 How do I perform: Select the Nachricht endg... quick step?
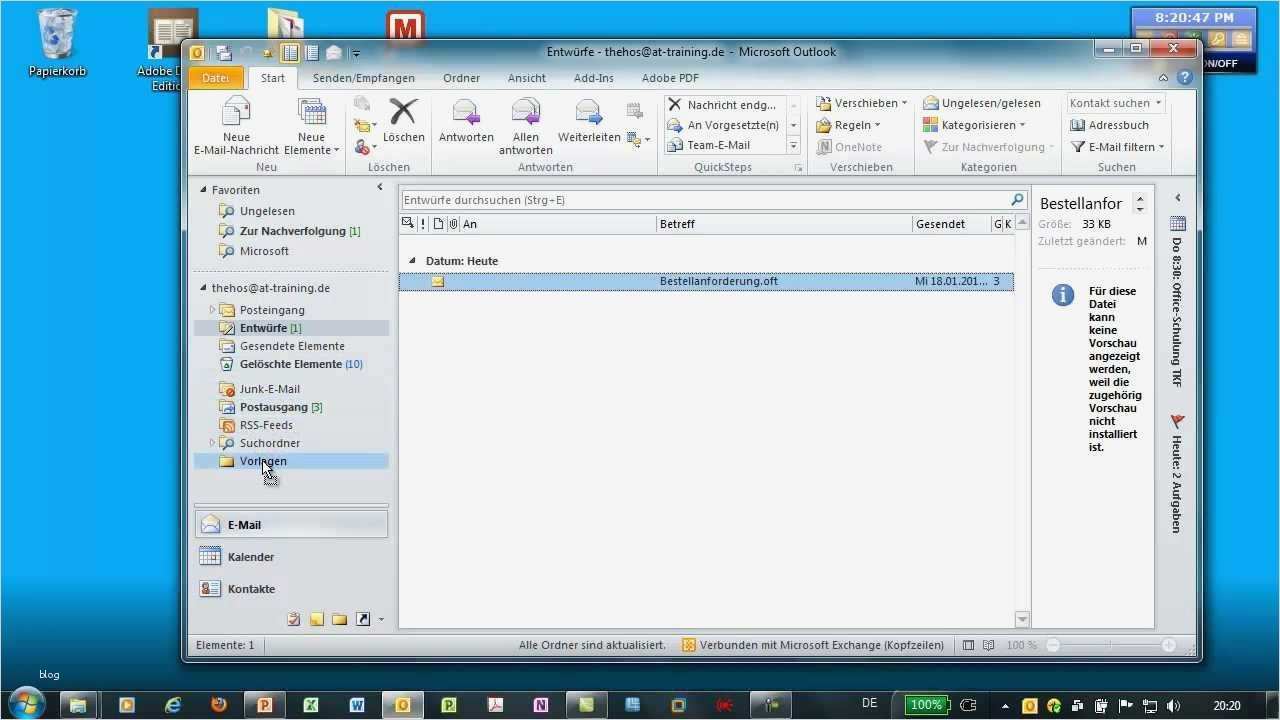723,104
